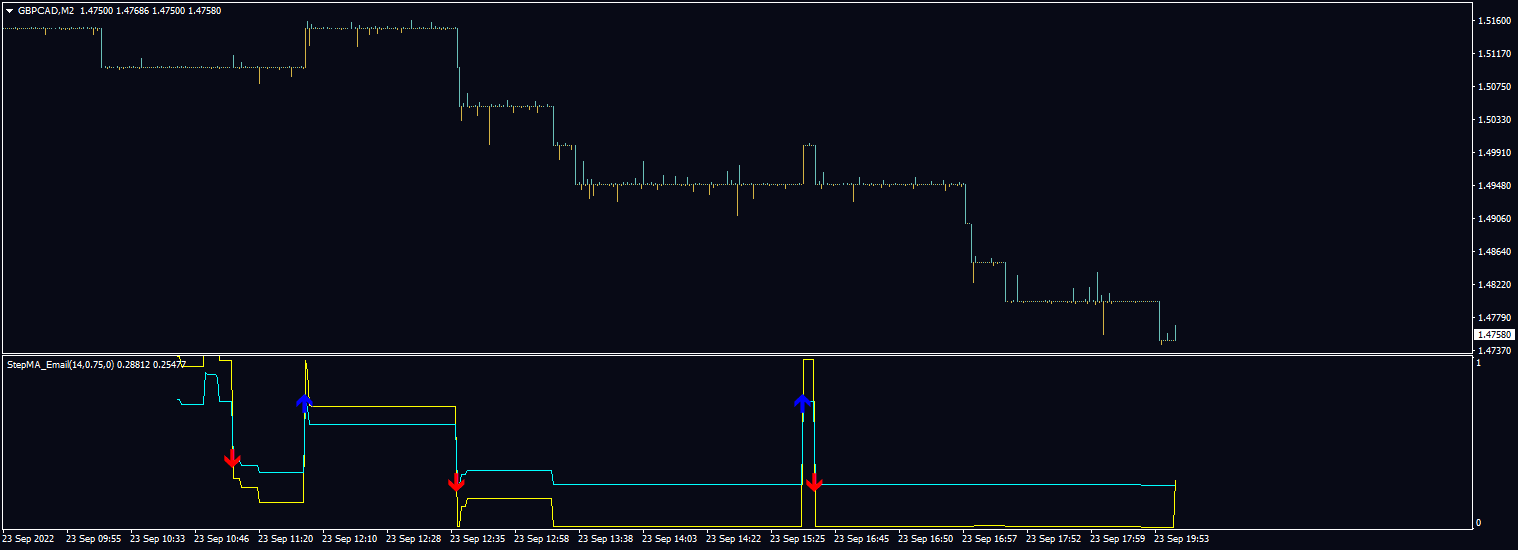Select the red down arrow right after 15:25
This screenshot has width=1518, height=550.
[x=814, y=482]
